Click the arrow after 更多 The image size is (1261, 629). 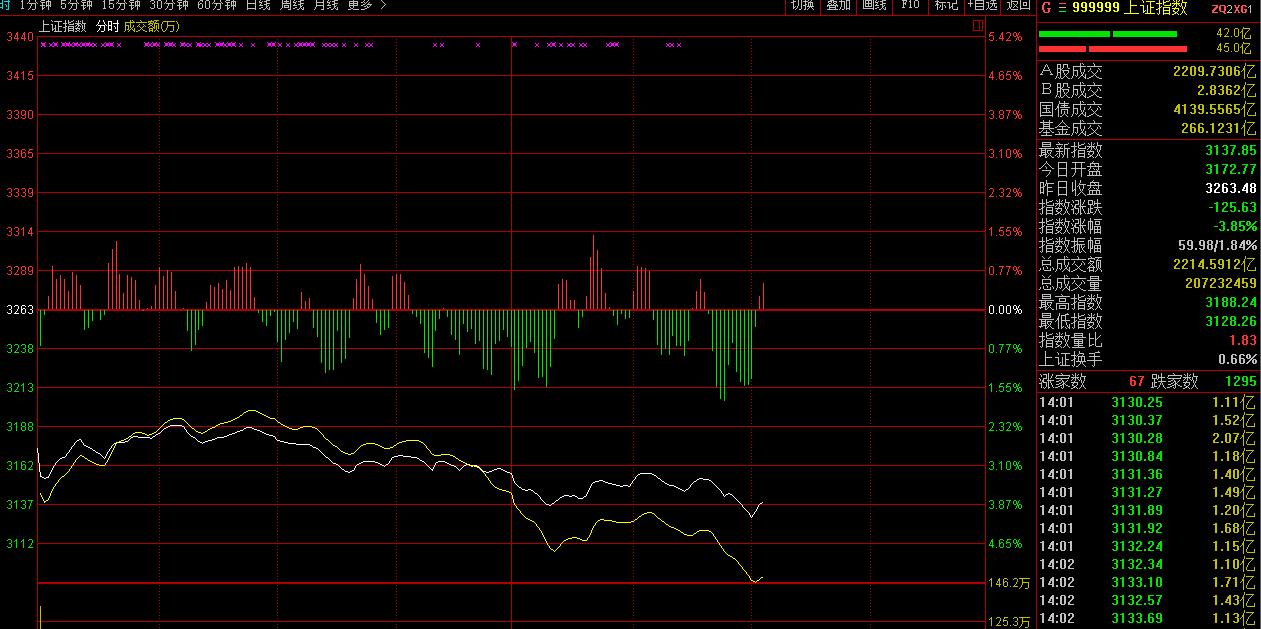383,5
